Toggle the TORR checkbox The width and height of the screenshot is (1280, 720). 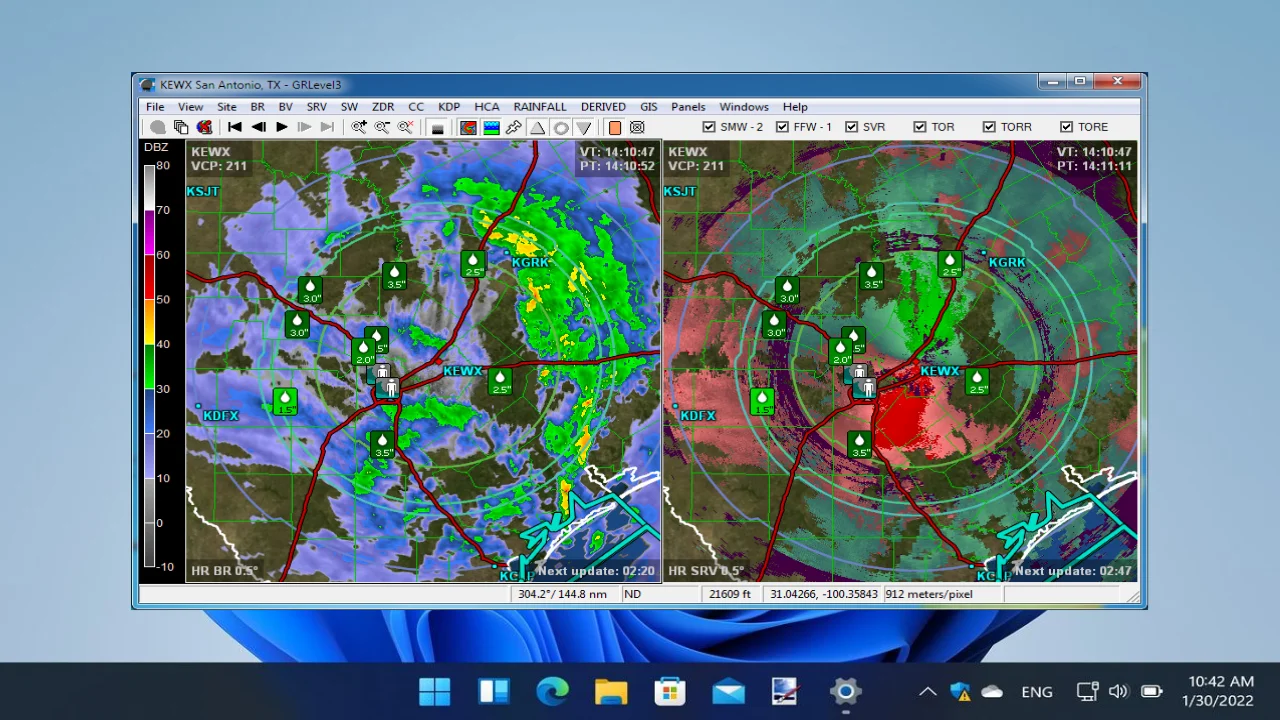(988, 127)
